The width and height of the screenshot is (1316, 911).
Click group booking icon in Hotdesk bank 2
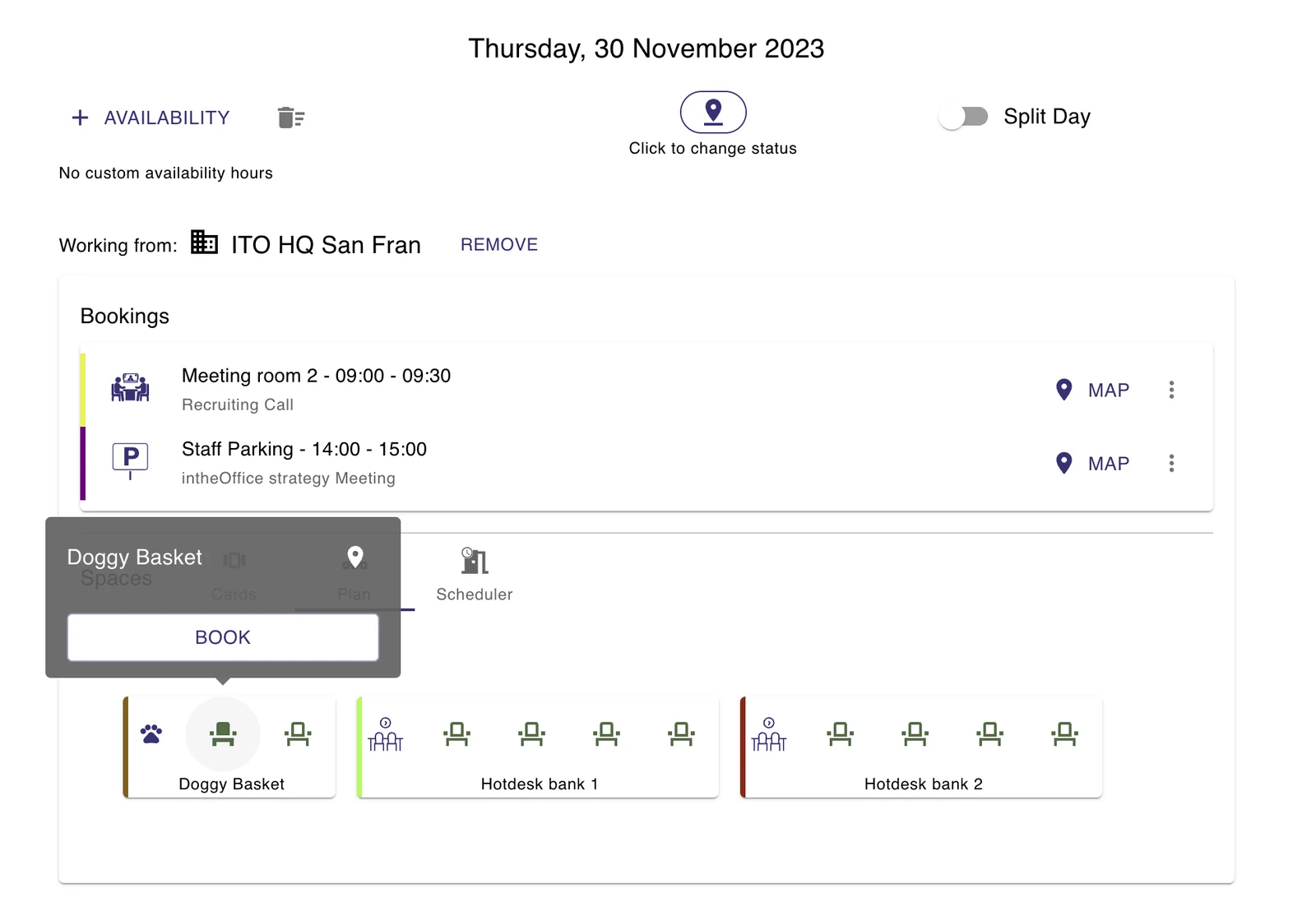coord(768,734)
